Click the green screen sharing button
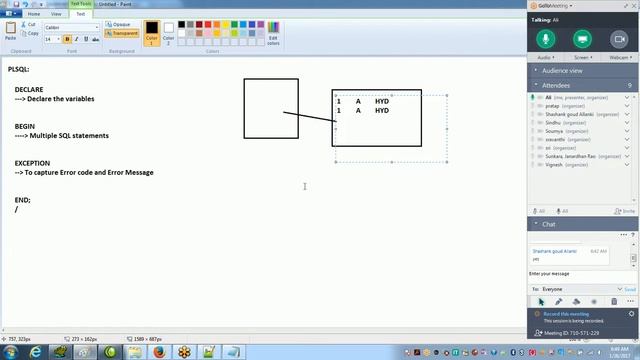 point(582,39)
